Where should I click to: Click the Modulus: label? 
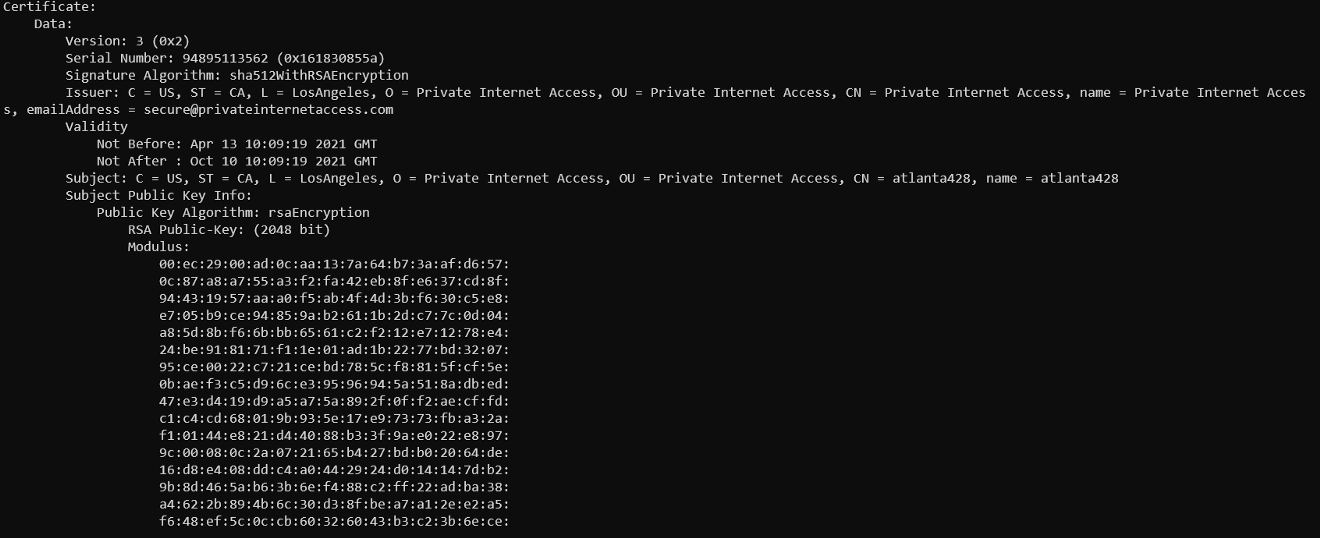coord(159,246)
